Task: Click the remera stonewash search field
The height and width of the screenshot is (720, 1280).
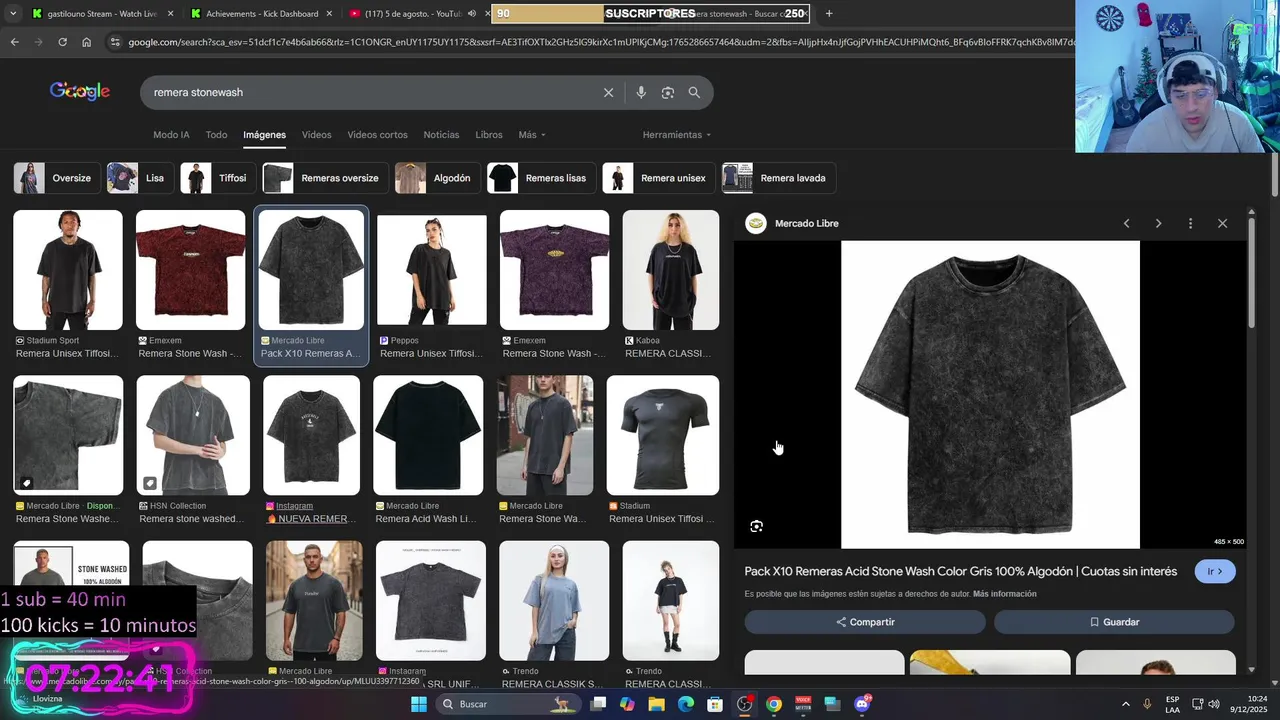Action: tap(370, 92)
